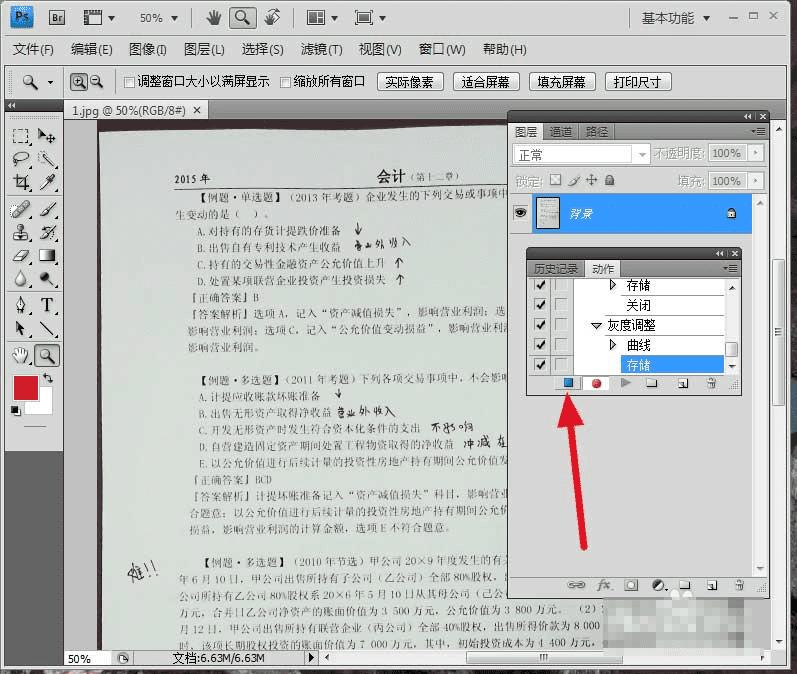Click the red record action button
The width and height of the screenshot is (797, 674).
click(x=597, y=383)
